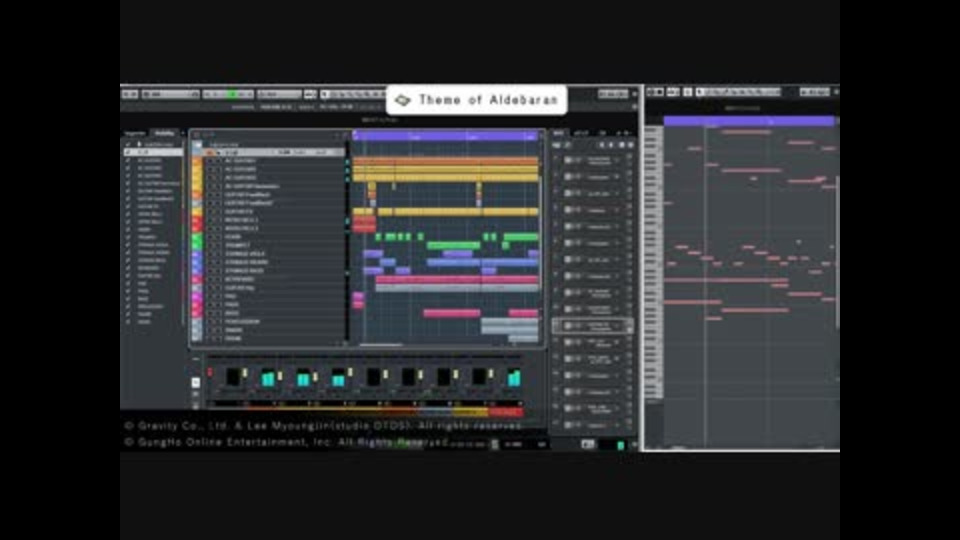Click the orange color strip of AC GUITAR1
The height and width of the screenshot is (540, 960).
coord(197,161)
